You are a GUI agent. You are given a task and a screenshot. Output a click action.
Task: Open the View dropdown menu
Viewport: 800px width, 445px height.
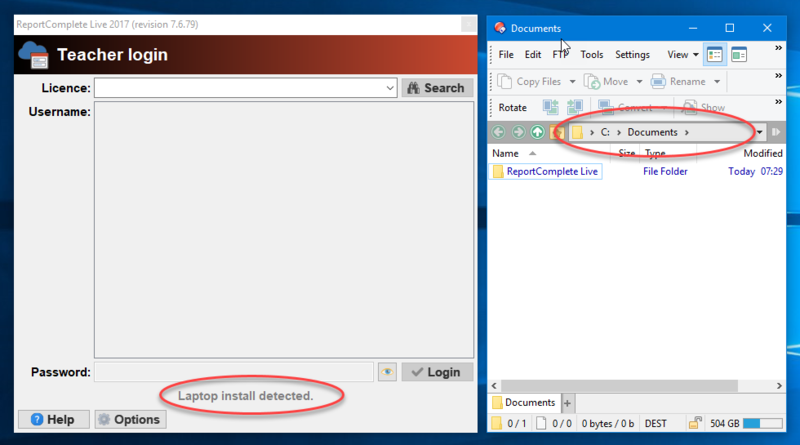[x=683, y=55]
